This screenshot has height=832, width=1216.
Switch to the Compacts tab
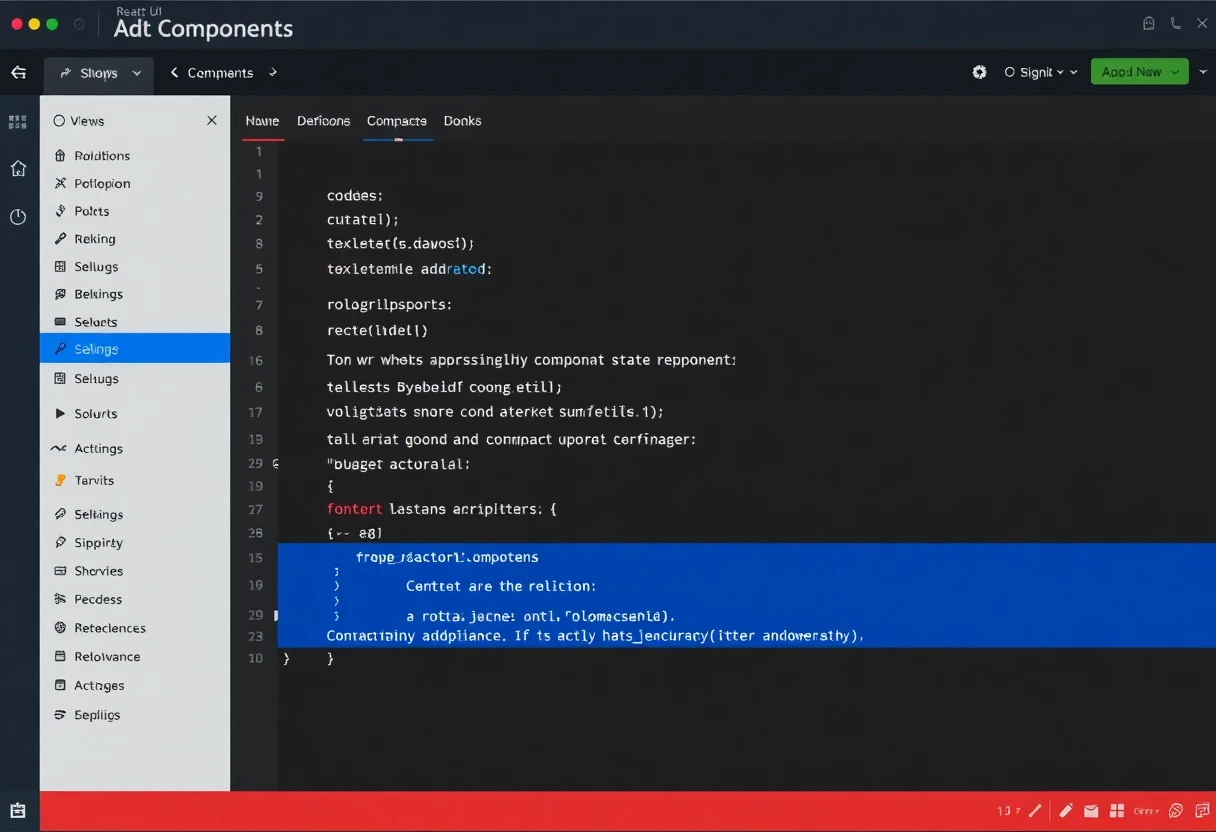point(396,121)
